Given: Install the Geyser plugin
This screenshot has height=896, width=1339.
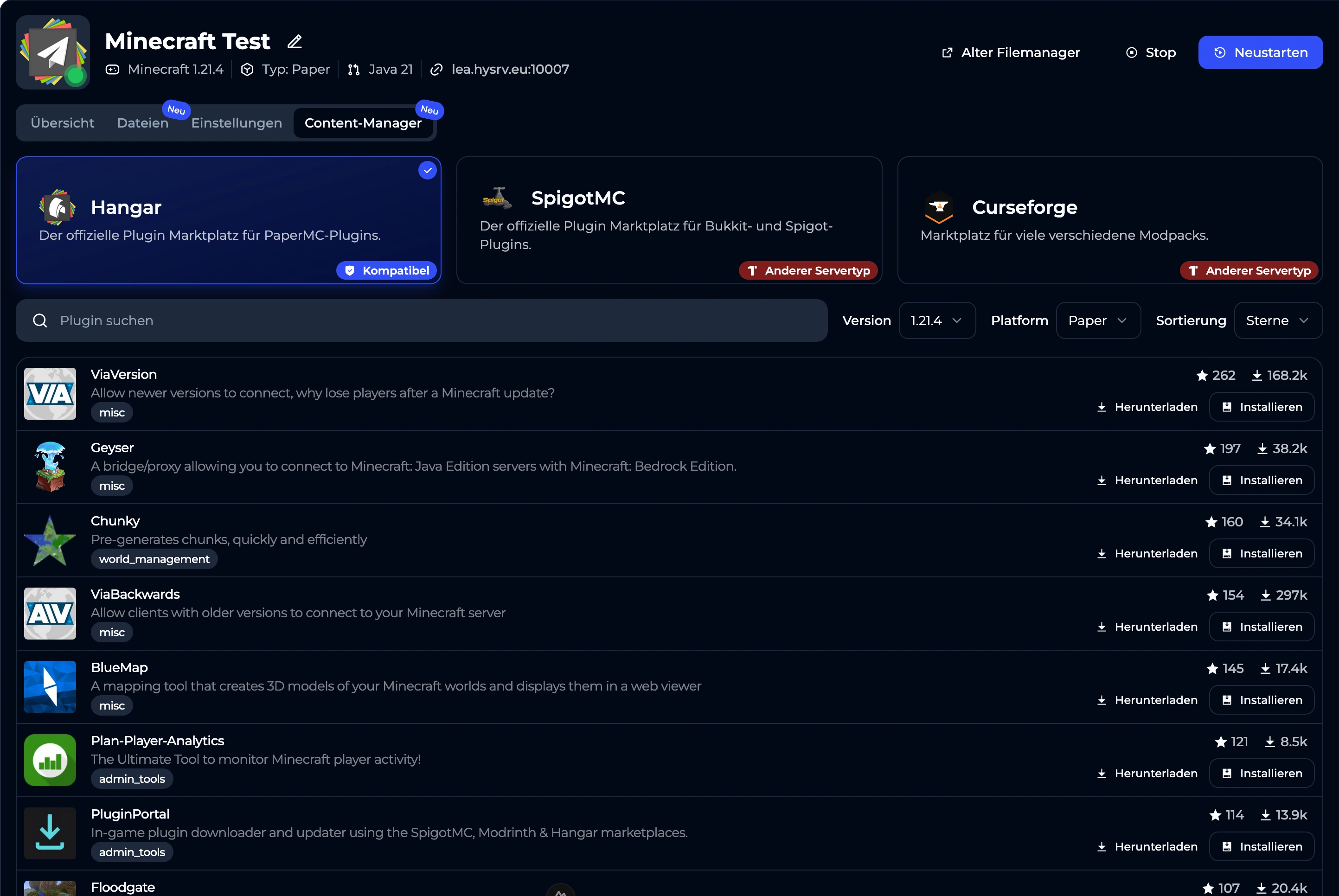Looking at the screenshot, I should tap(1261, 480).
